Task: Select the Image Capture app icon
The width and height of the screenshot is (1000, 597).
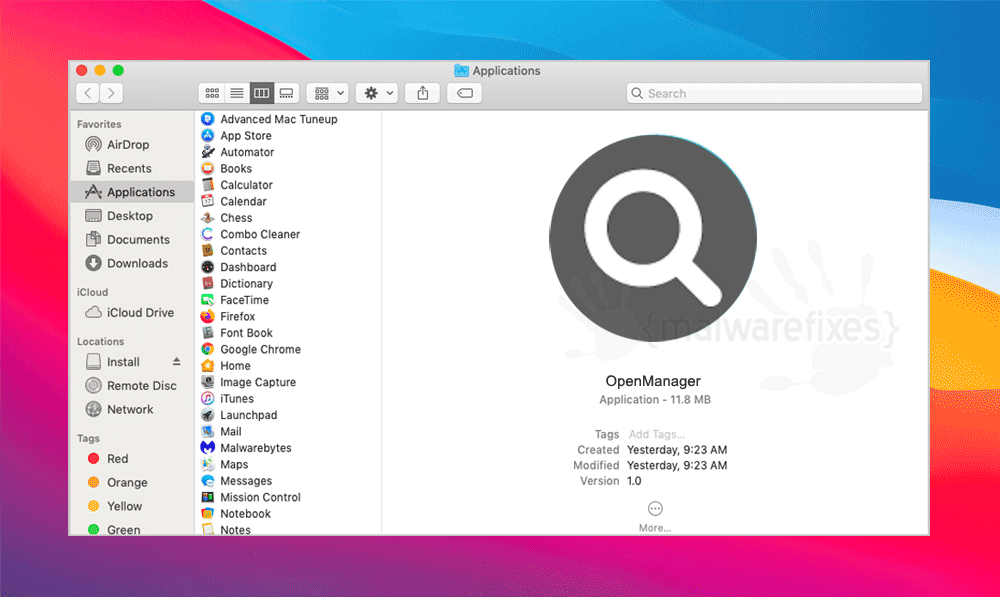Action: [x=207, y=382]
